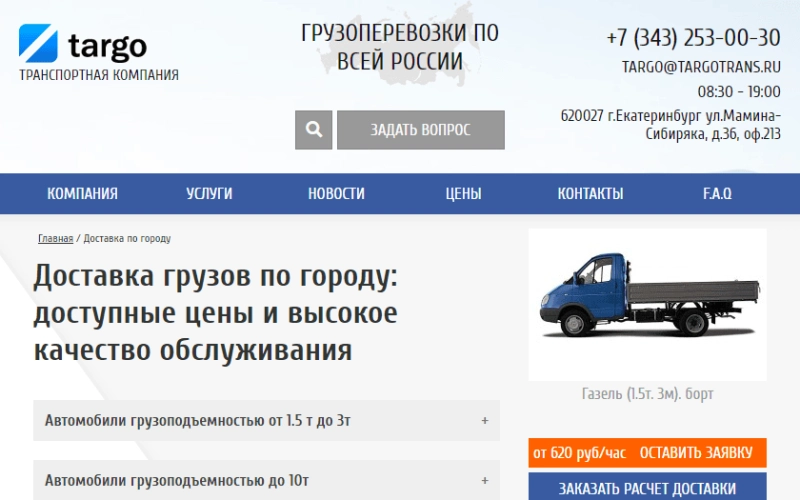
Task: Open search with the magnifier icon
Action: pyautogui.click(x=313, y=130)
